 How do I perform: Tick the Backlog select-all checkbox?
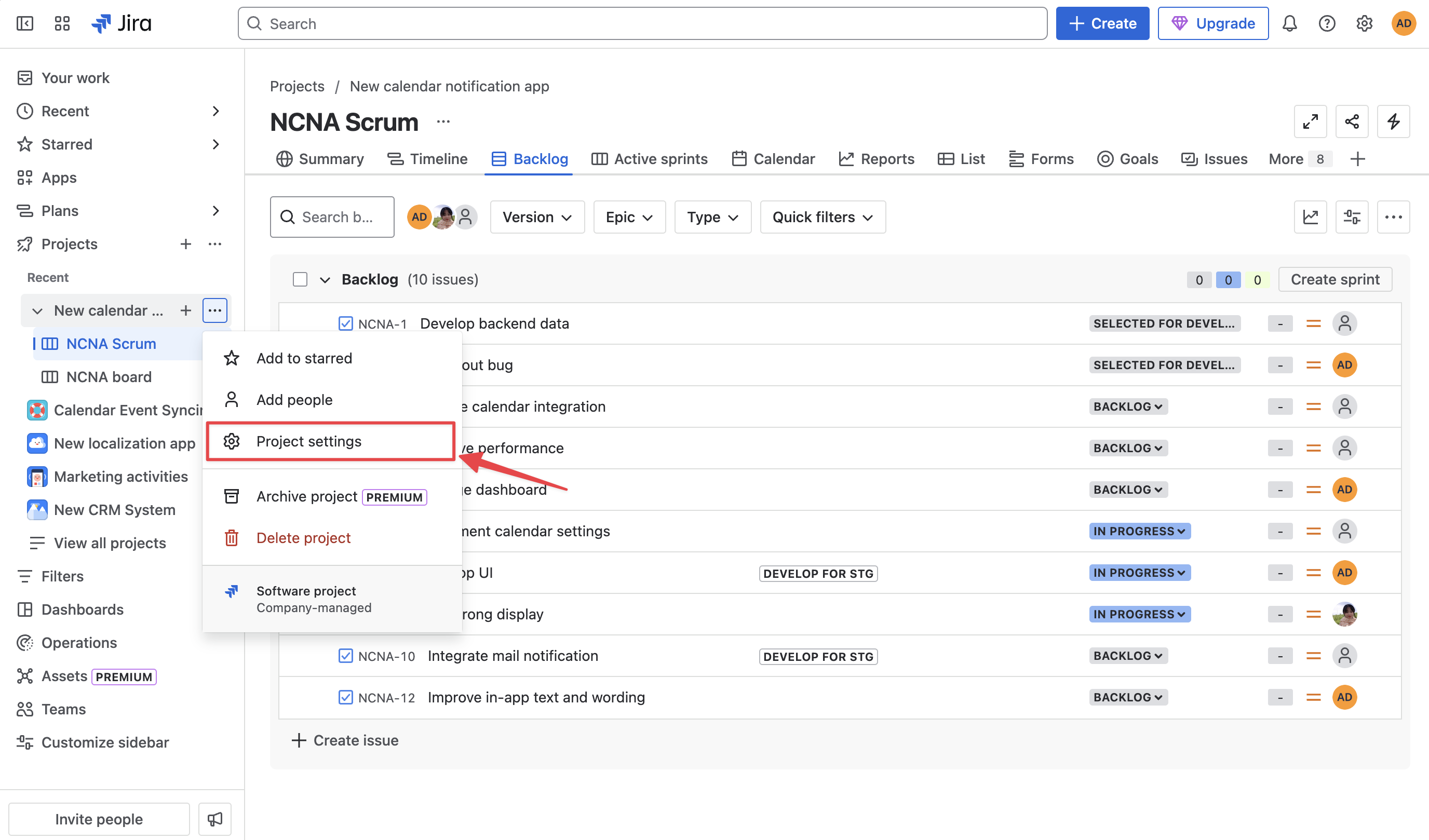pyautogui.click(x=300, y=279)
